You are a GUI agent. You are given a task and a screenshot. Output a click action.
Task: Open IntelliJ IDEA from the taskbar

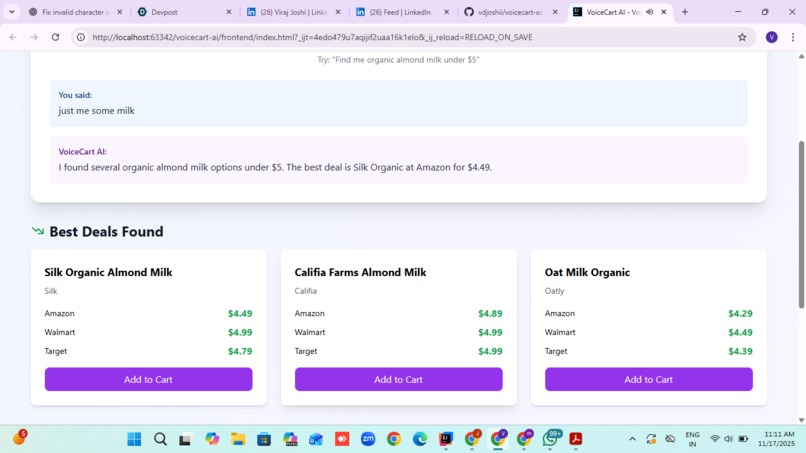click(446, 439)
